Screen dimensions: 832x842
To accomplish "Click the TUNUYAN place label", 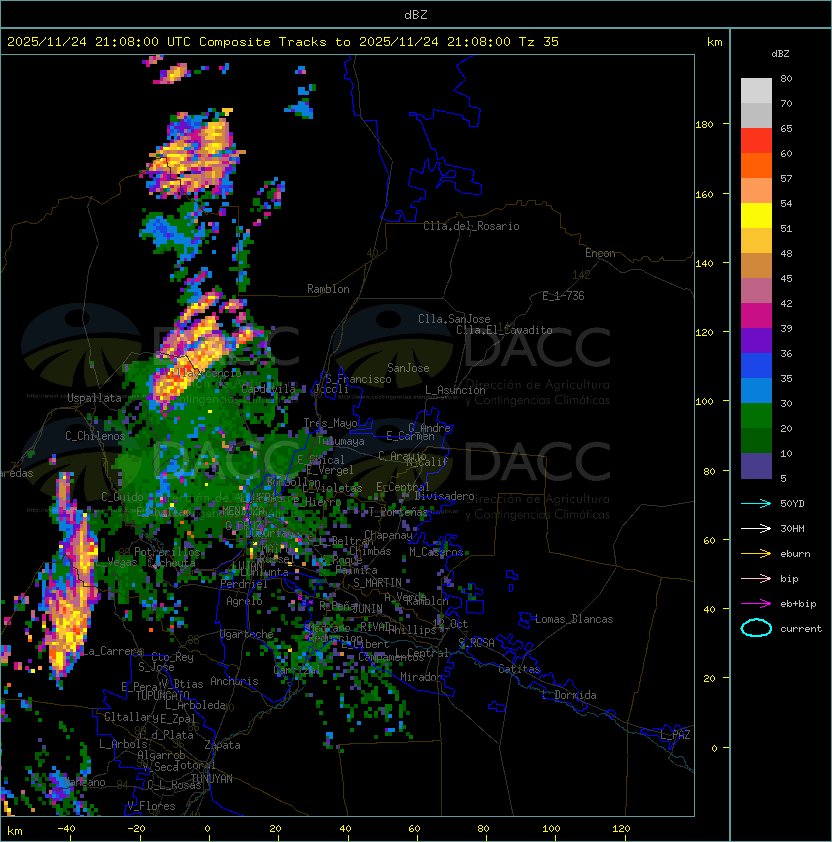I will pyautogui.click(x=212, y=779).
